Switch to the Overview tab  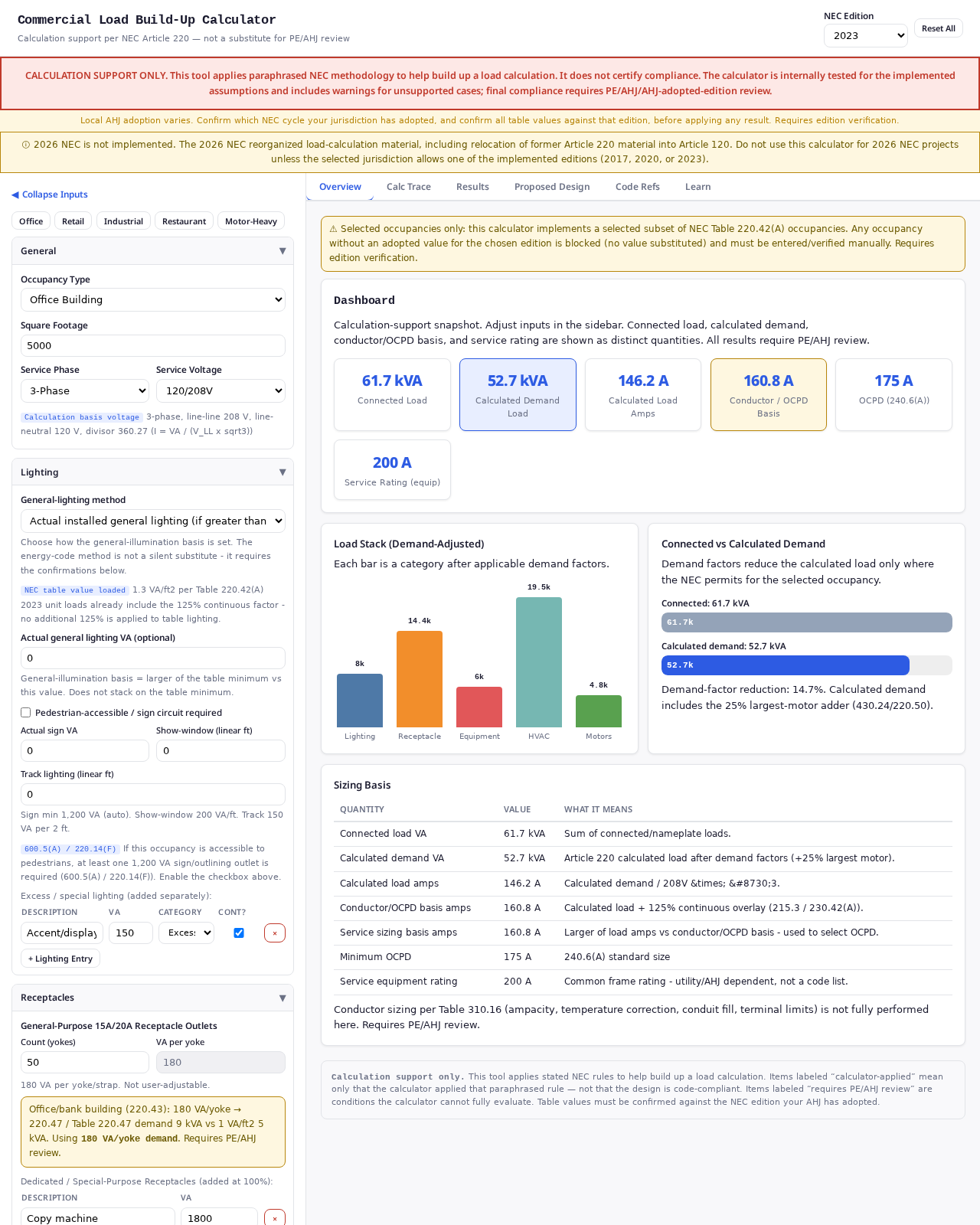[x=340, y=187]
